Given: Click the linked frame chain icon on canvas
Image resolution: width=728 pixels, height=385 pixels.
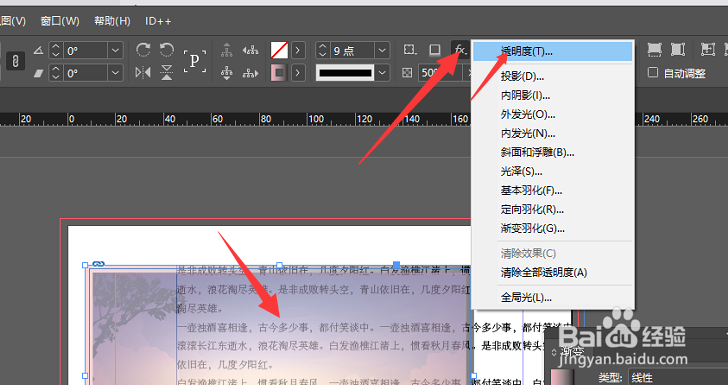Looking at the screenshot, I should [98, 264].
